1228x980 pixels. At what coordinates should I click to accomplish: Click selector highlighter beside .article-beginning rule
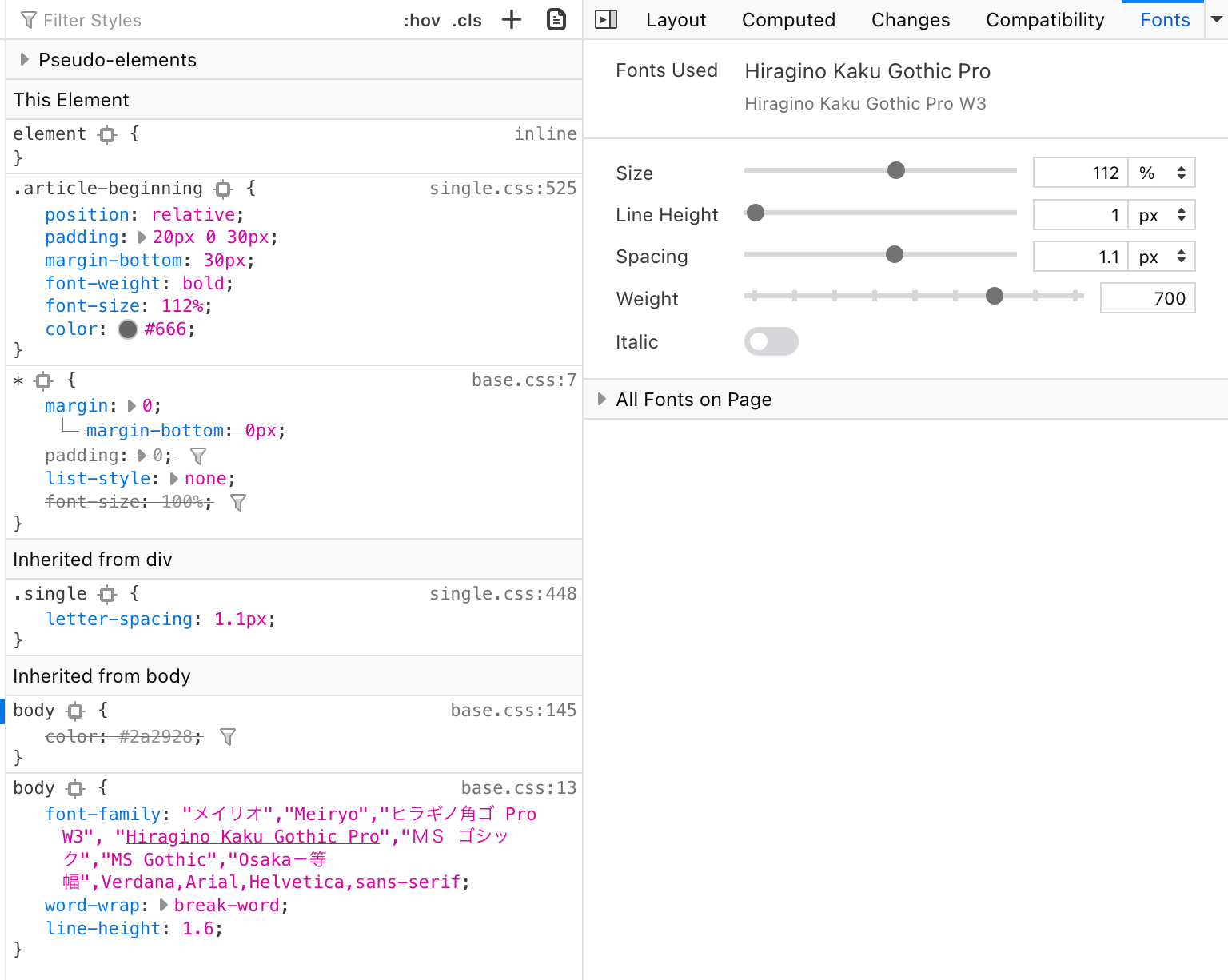pos(222,189)
